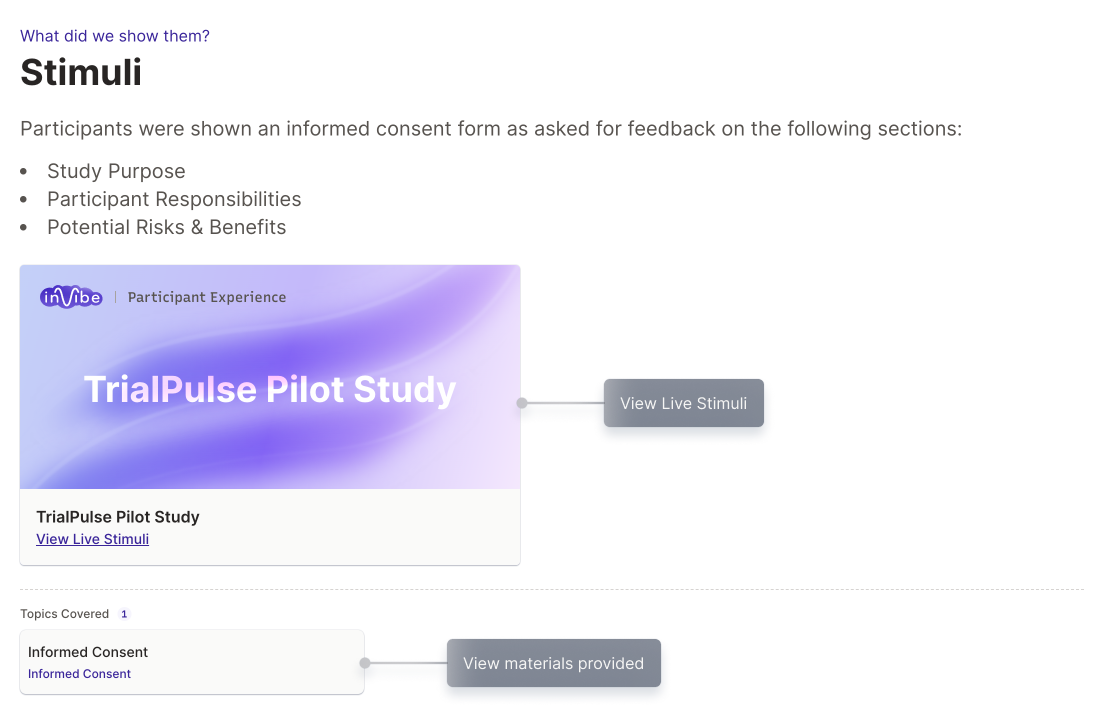Viewport: 1093px width, 722px height.
Task: Click the inVibe logo in the banner
Action: [71, 297]
